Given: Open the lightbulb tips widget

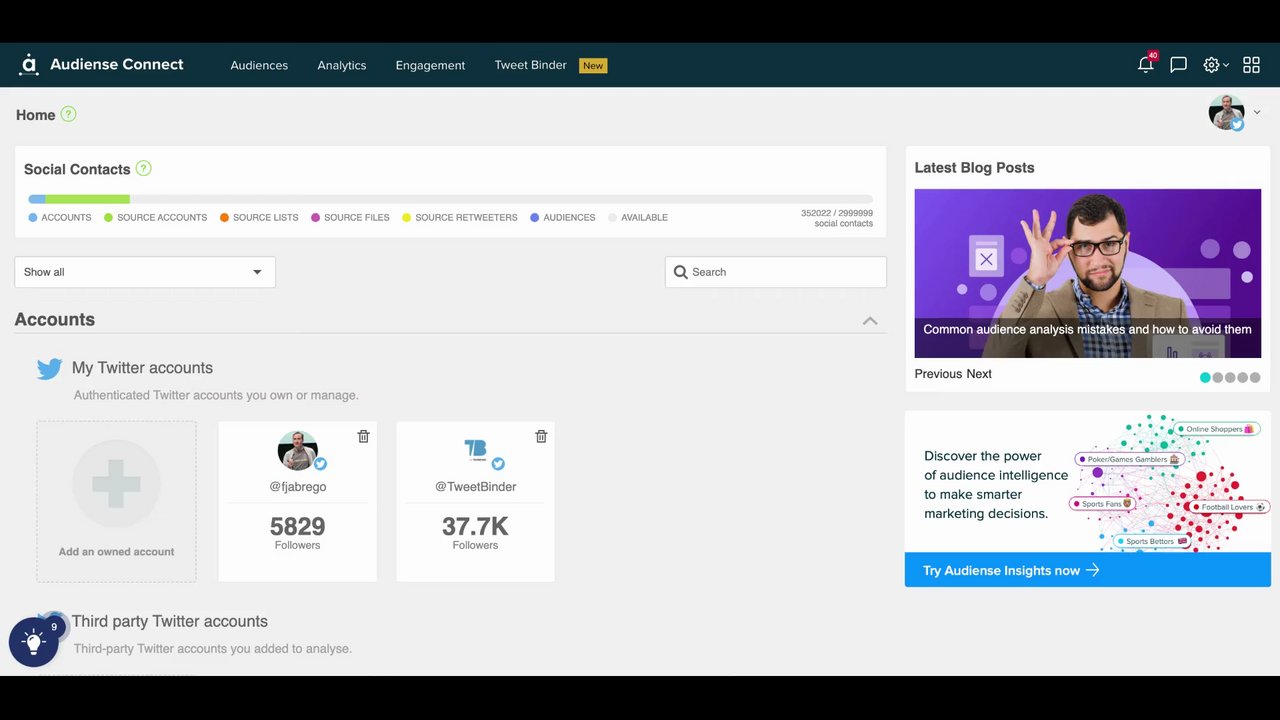Looking at the screenshot, I should coord(33,642).
